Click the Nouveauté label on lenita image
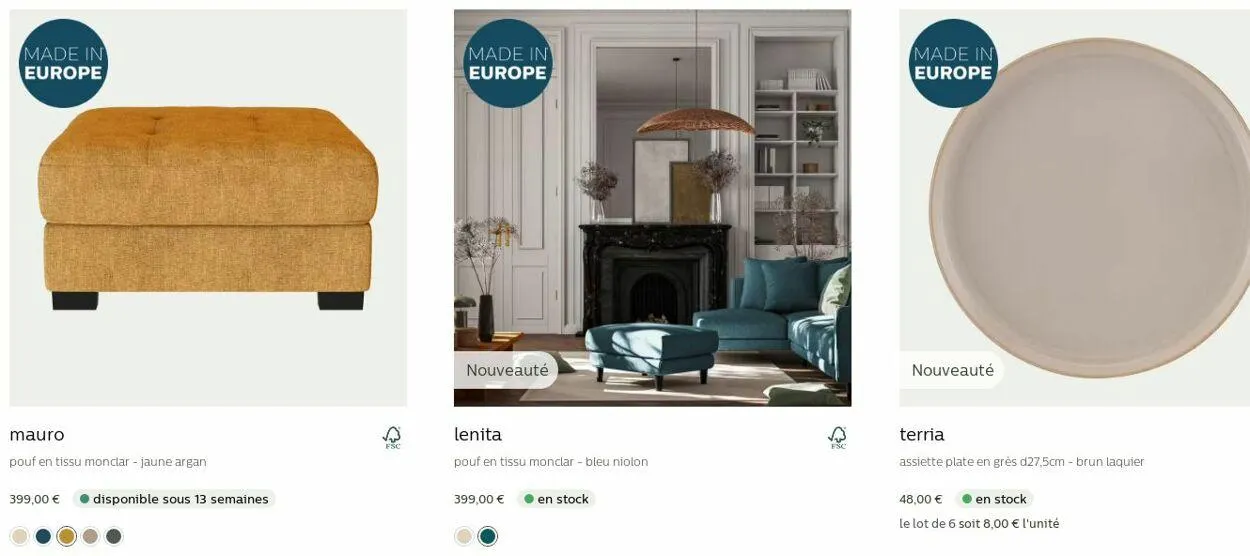This screenshot has width=1250, height=556. pos(506,370)
